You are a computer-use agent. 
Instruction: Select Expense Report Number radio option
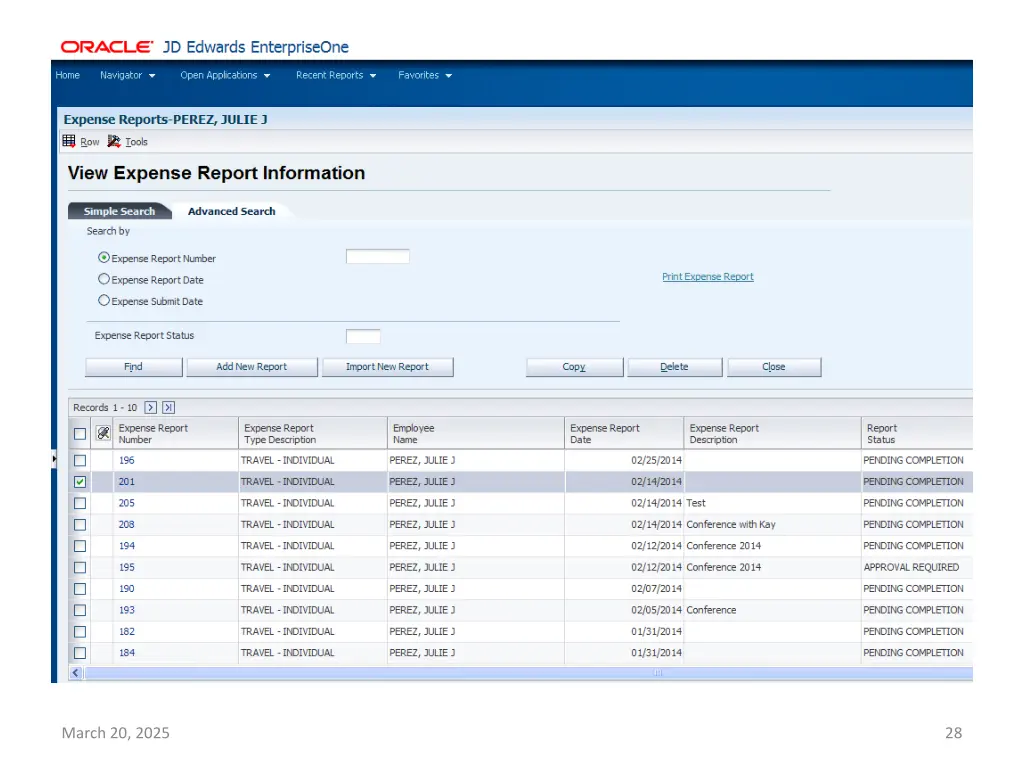pyautogui.click(x=104, y=258)
